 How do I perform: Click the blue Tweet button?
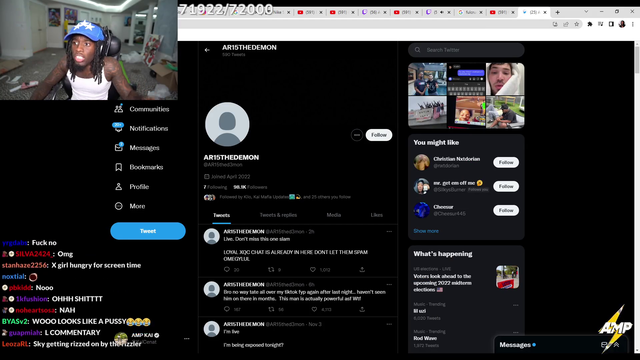pos(148,231)
